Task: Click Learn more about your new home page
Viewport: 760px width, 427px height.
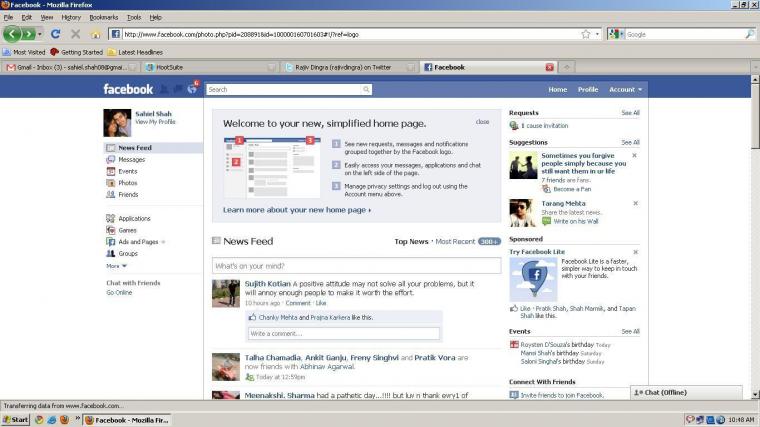Action: tap(297, 210)
